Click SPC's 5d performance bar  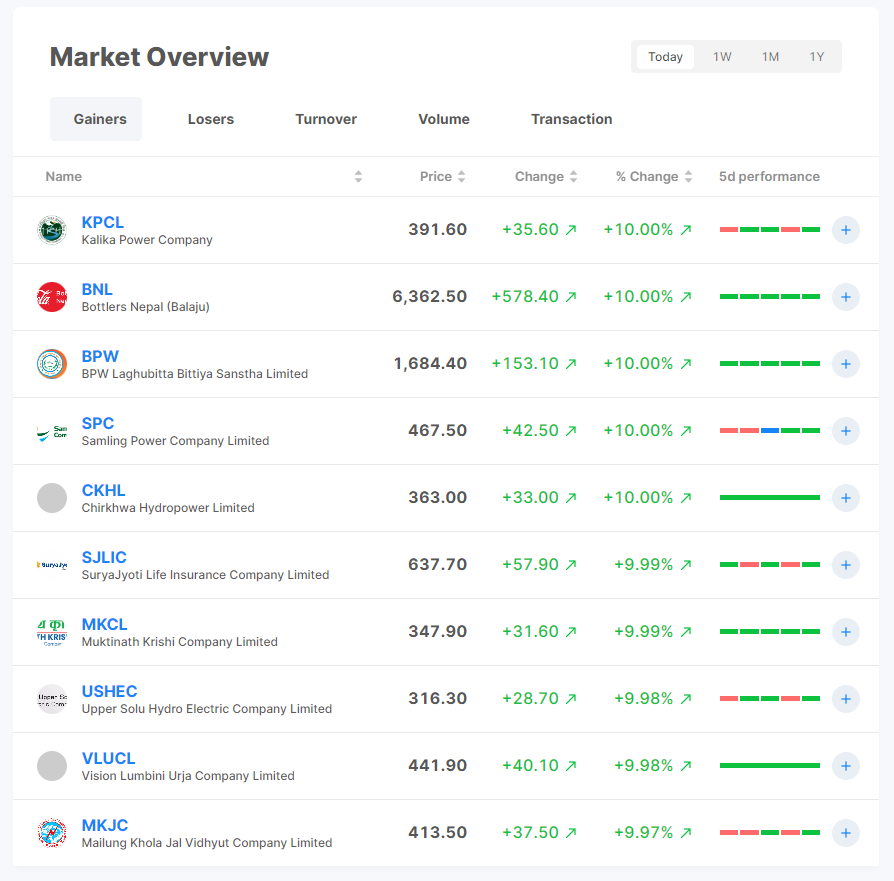pyautogui.click(x=770, y=431)
